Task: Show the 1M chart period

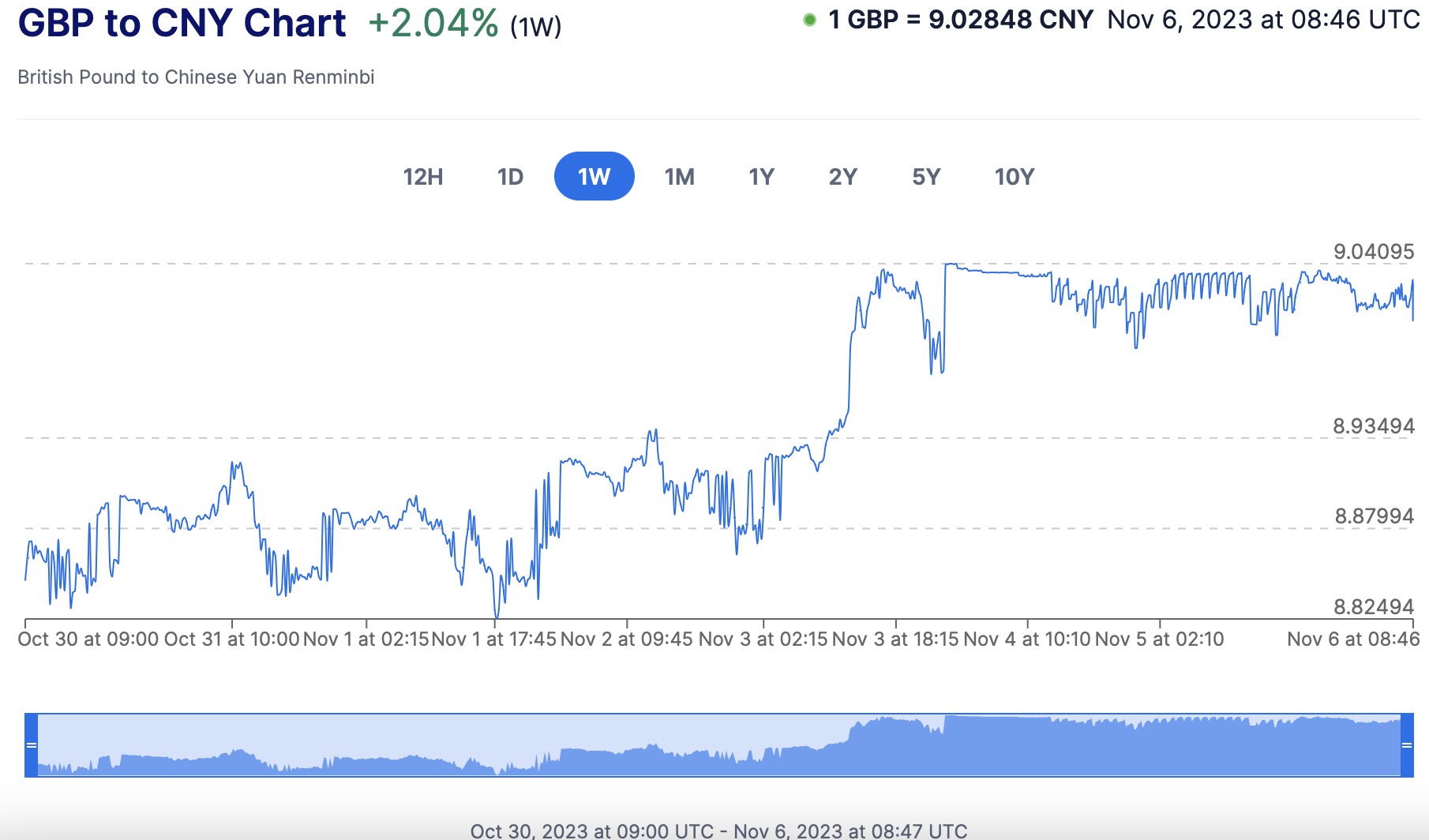Action: pyautogui.click(x=679, y=177)
